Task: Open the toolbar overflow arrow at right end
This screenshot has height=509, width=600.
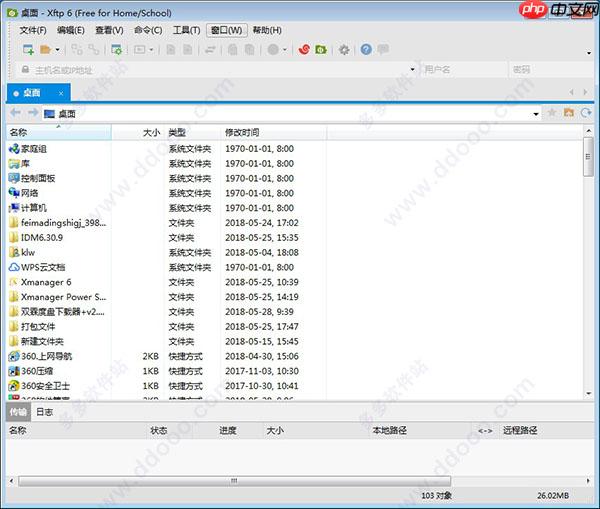Action: point(589,53)
